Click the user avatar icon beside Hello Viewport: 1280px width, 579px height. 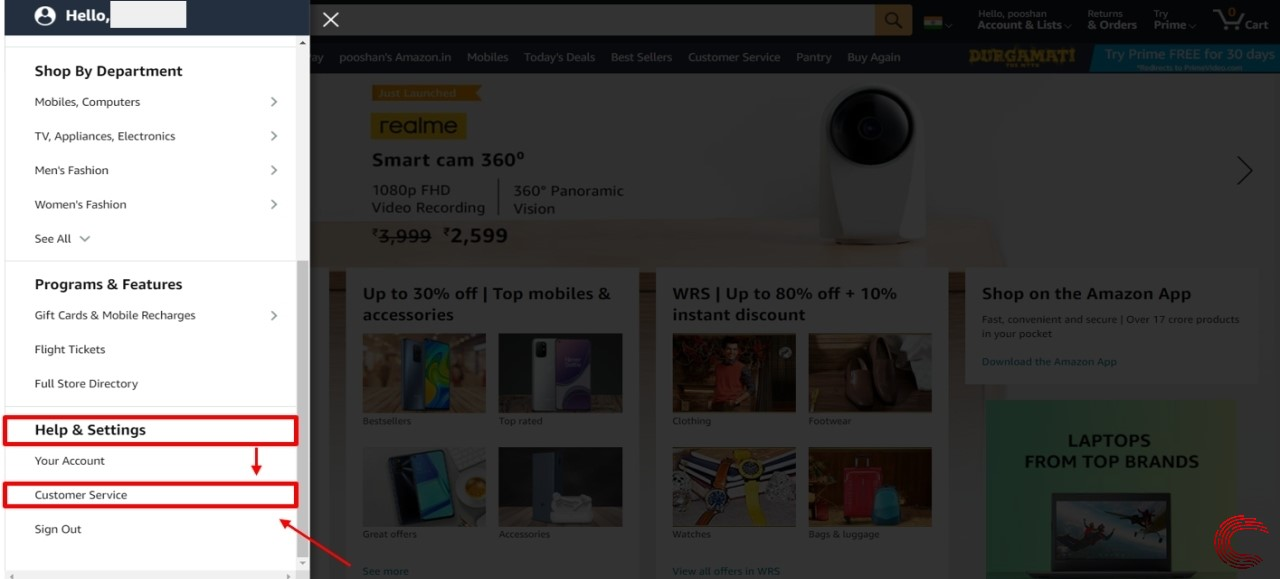click(x=45, y=16)
